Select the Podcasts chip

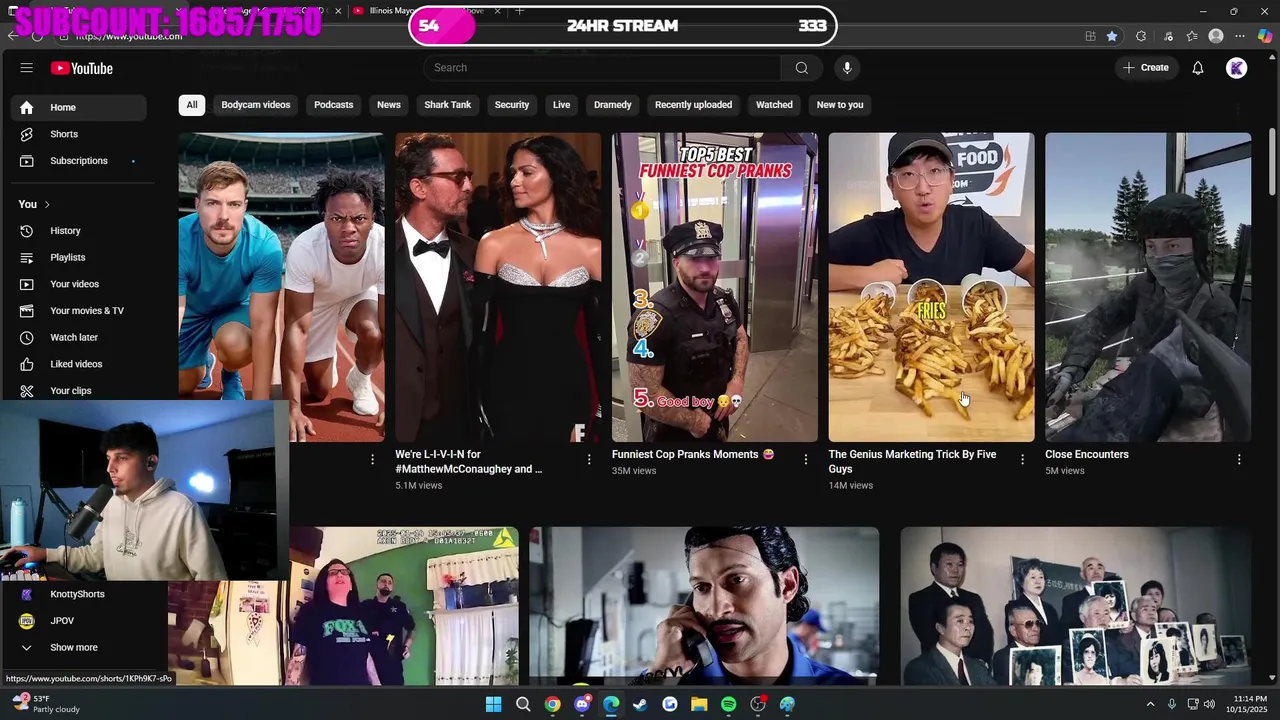click(334, 105)
